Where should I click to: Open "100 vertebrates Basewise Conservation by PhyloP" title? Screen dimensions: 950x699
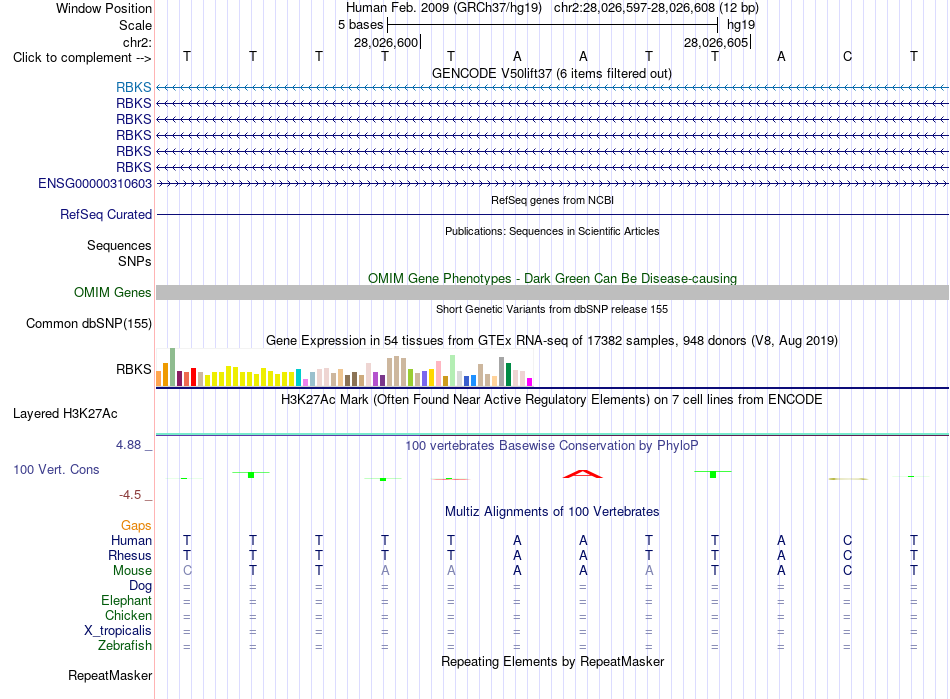pyautogui.click(x=552, y=445)
